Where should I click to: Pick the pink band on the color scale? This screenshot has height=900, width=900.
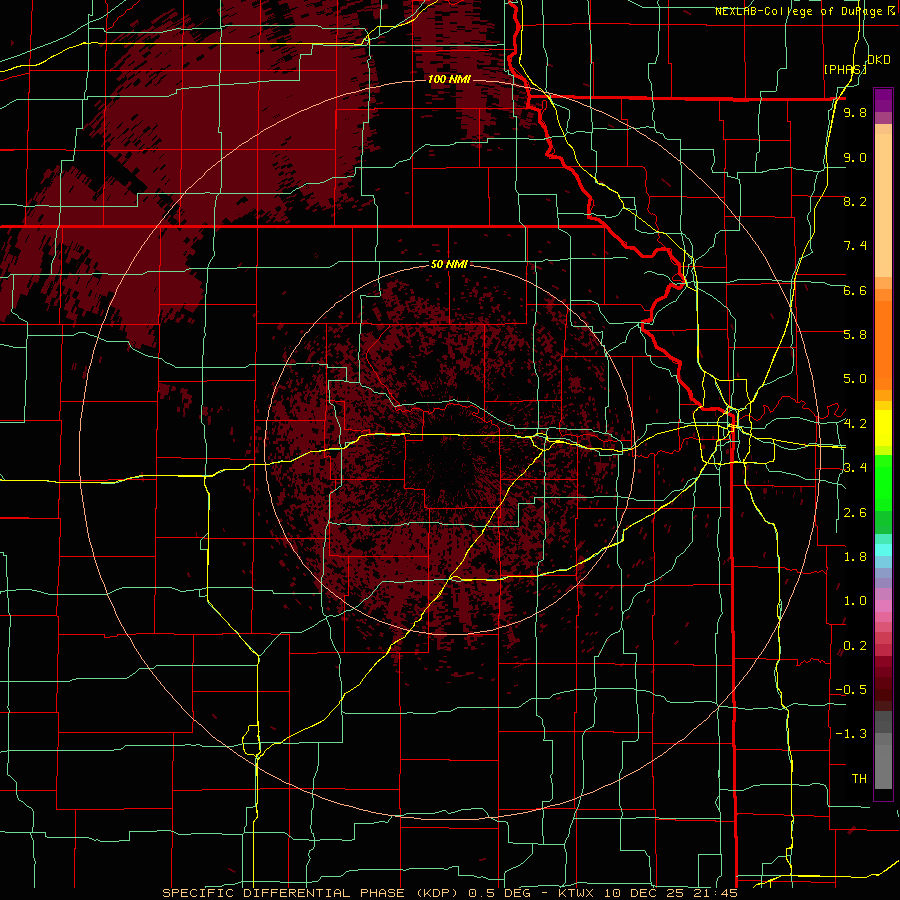(883, 605)
